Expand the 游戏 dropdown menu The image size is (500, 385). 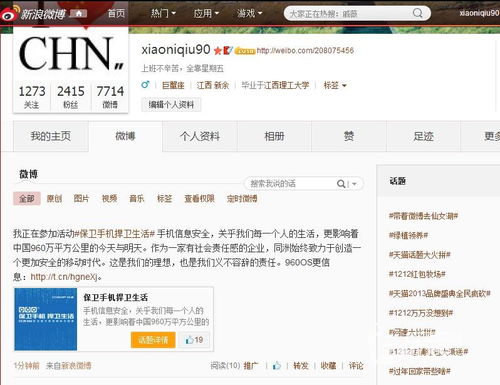[x=249, y=13]
